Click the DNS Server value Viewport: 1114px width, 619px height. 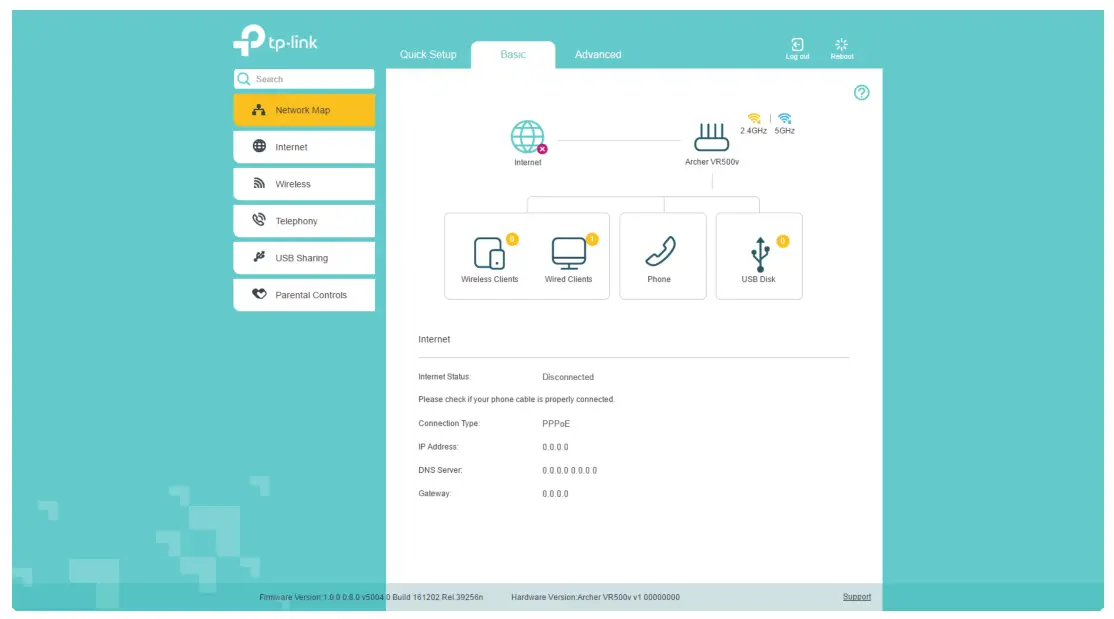[569, 470]
